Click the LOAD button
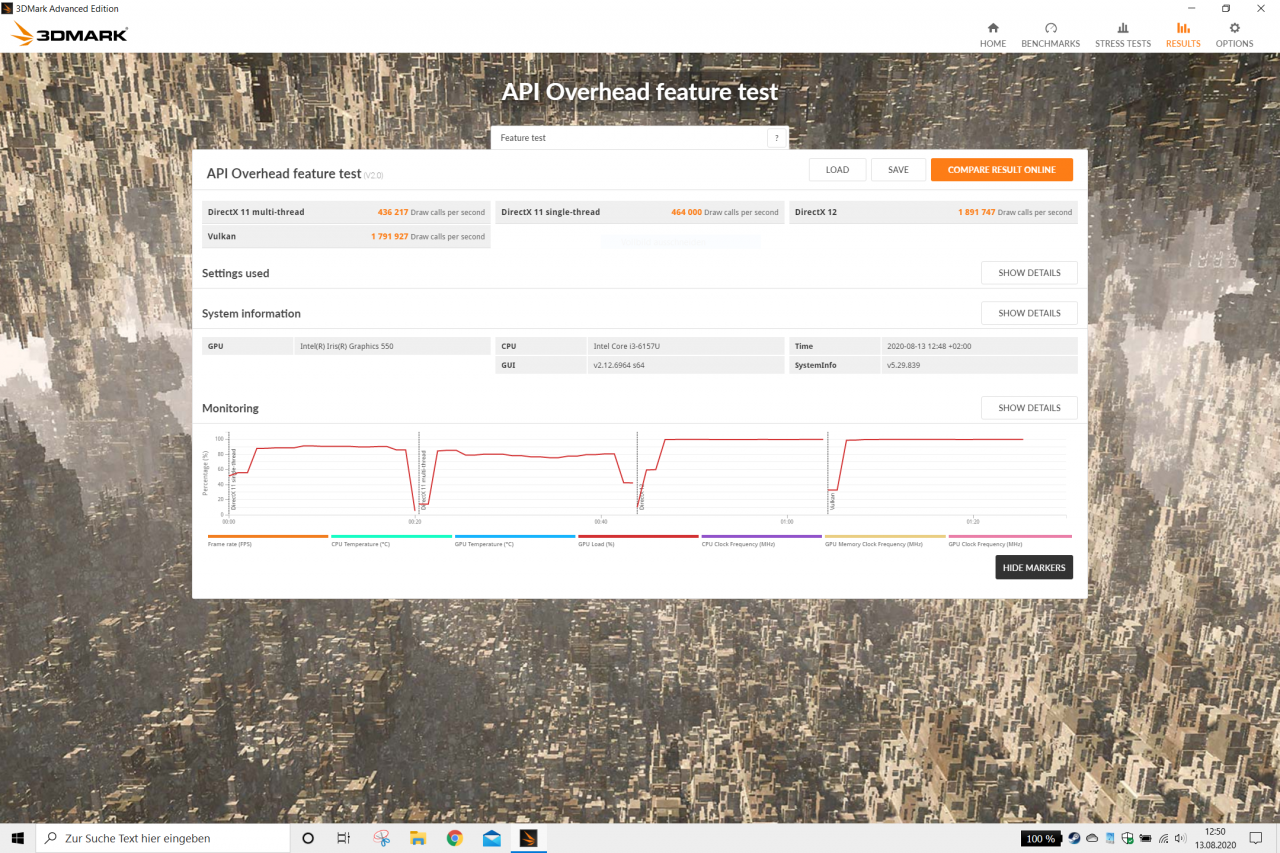 coord(837,170)
